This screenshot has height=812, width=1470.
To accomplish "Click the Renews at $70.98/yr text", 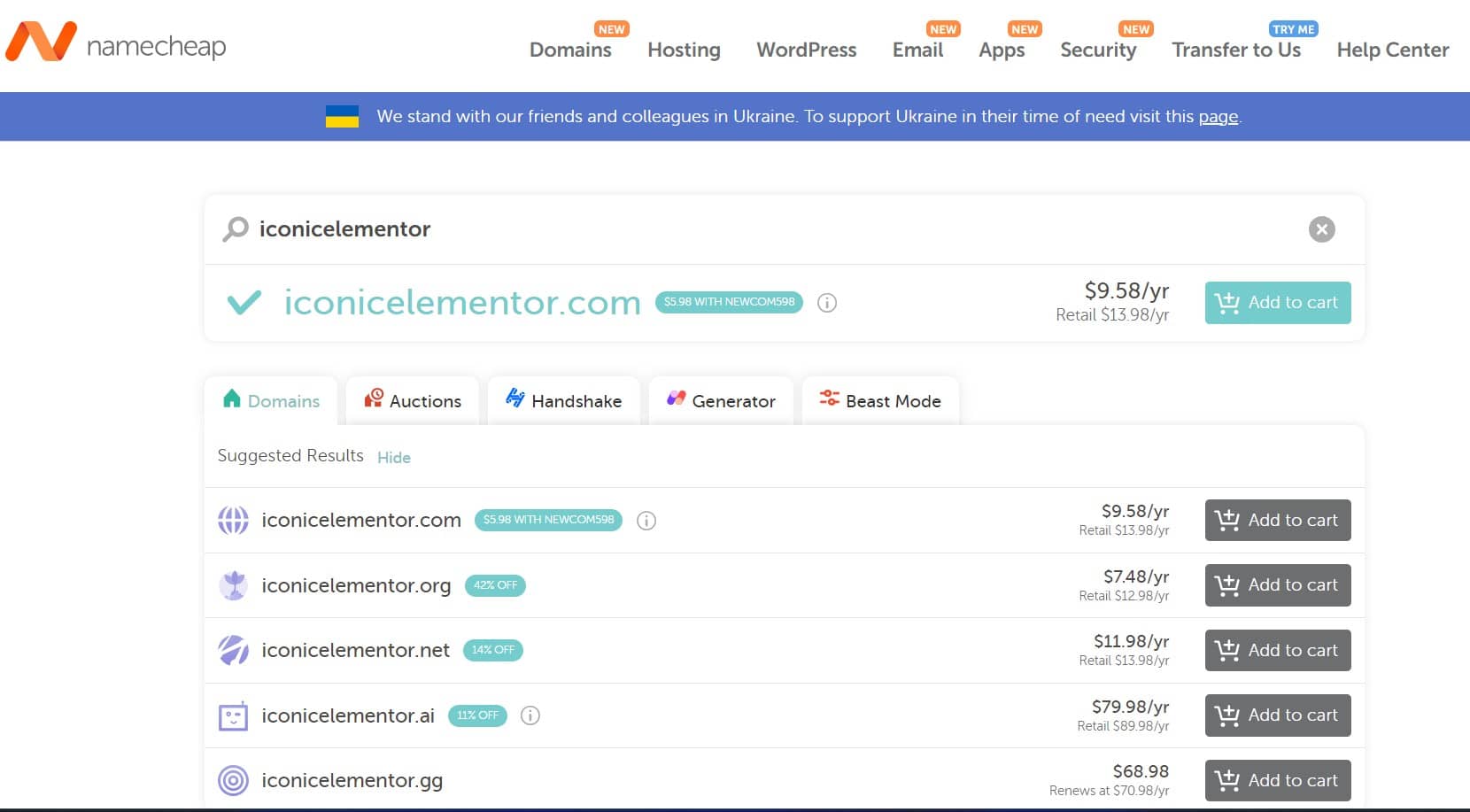I will pos(1109,791).
